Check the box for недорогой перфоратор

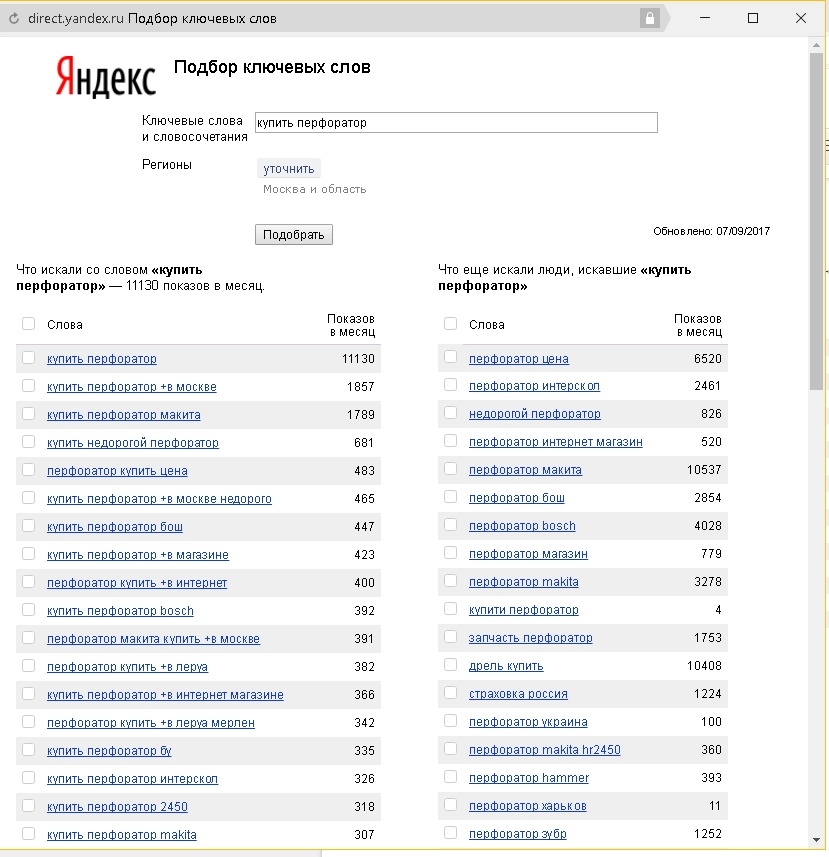[x=450, y=413]
